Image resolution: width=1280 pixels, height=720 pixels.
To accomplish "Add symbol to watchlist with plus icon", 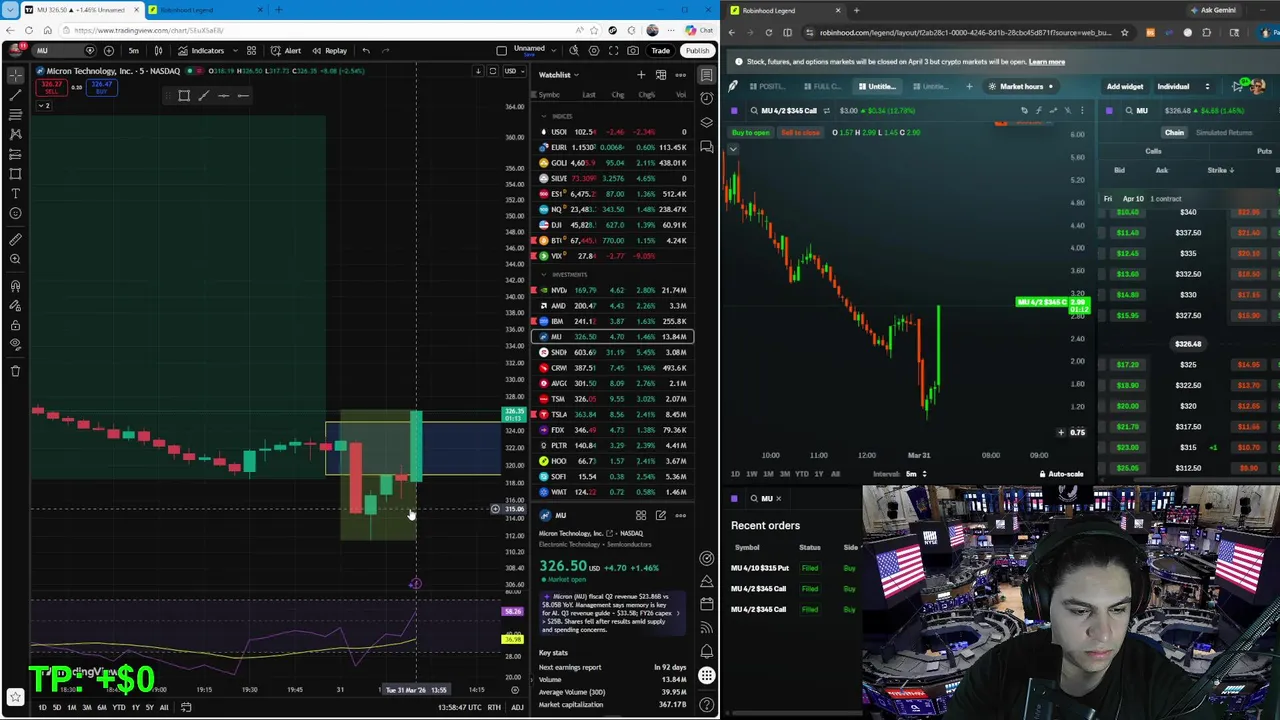I will point(641,75).
